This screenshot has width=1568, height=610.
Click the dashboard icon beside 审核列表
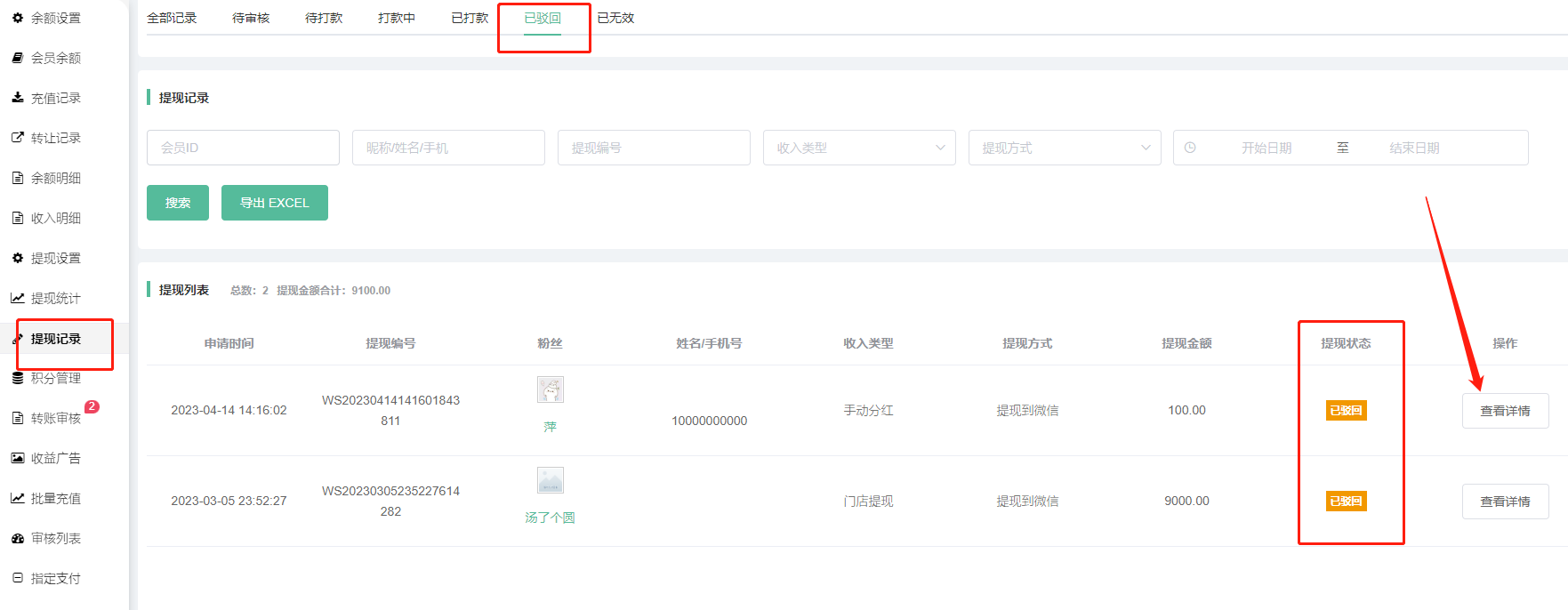[18, 538]
